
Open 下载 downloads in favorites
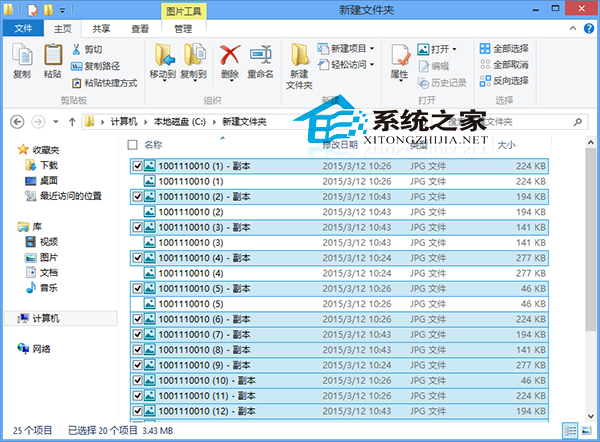[x=42, y=165]
